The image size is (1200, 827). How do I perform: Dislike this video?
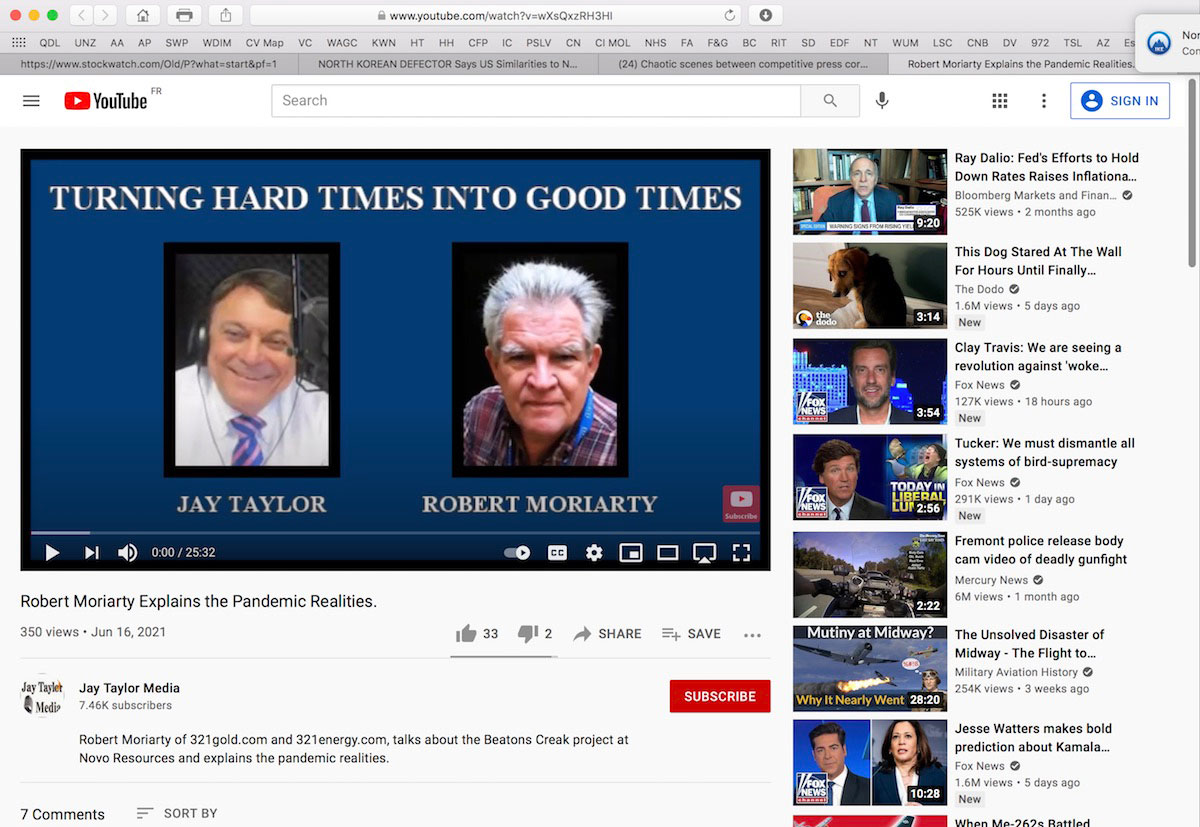tap(535, 634)
